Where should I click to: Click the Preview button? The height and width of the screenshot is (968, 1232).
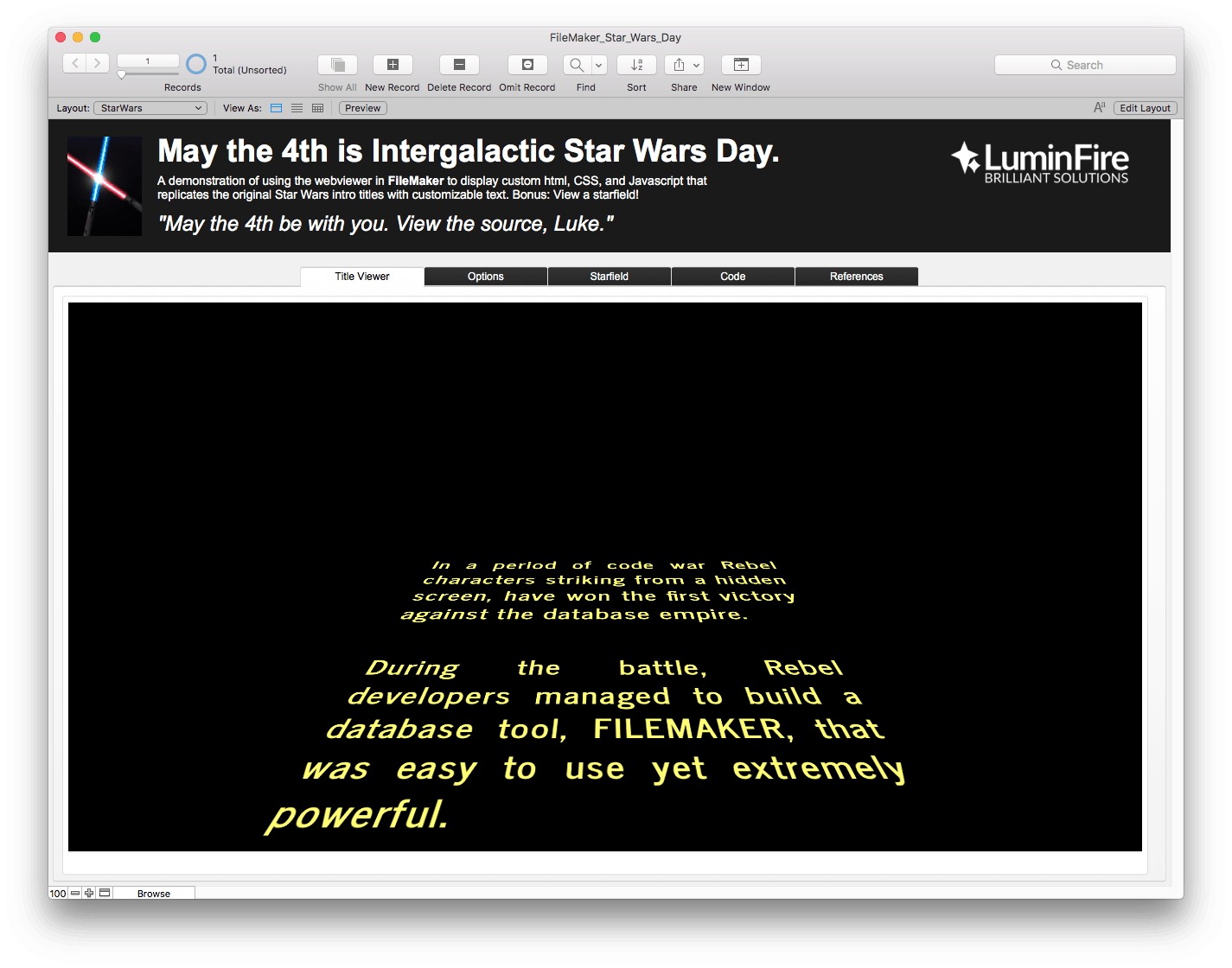point(363,108)
